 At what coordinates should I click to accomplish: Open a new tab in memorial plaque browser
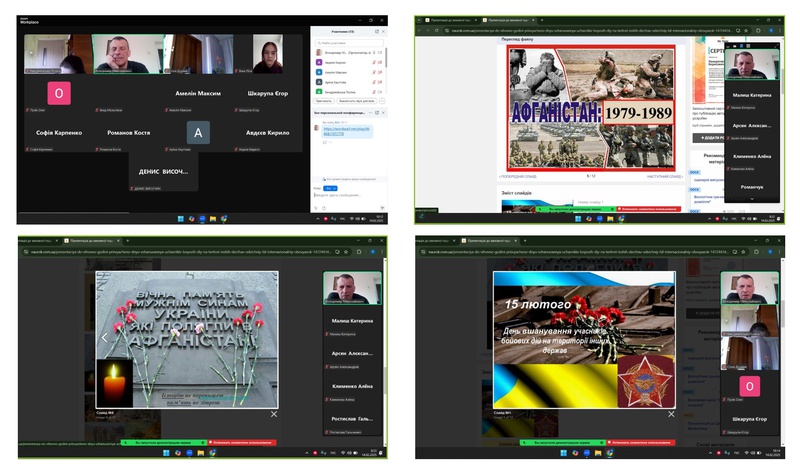tap(128, 240)
